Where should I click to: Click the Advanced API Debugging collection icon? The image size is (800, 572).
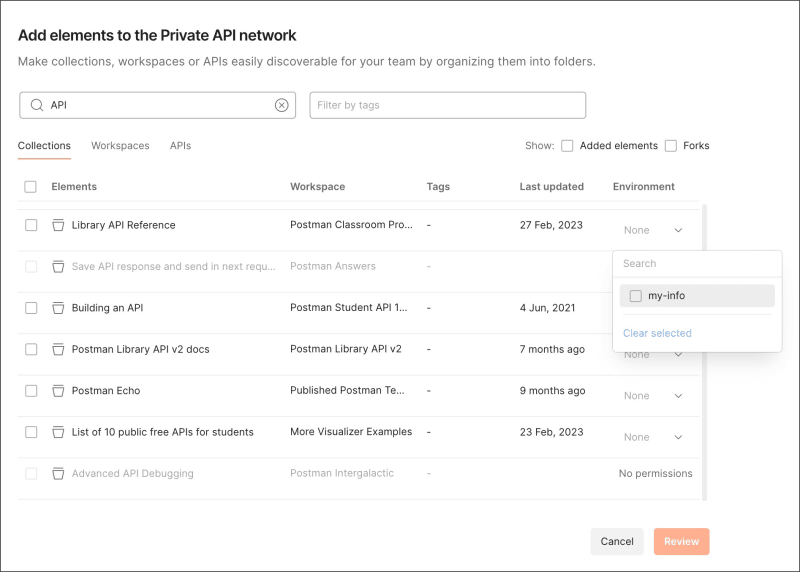58,473
